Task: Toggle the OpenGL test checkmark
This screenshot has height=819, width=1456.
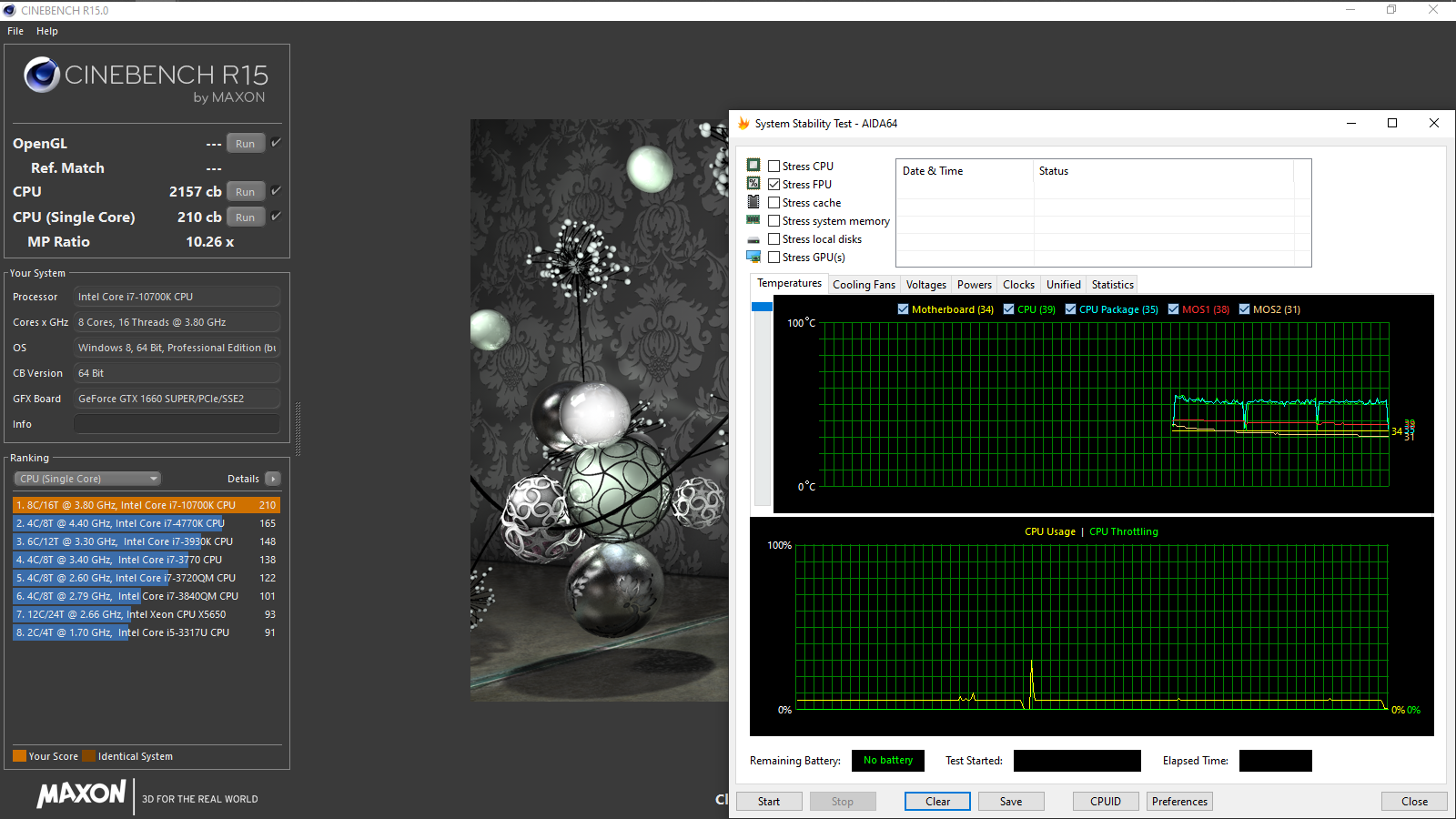Action: (x=276, y=143)
